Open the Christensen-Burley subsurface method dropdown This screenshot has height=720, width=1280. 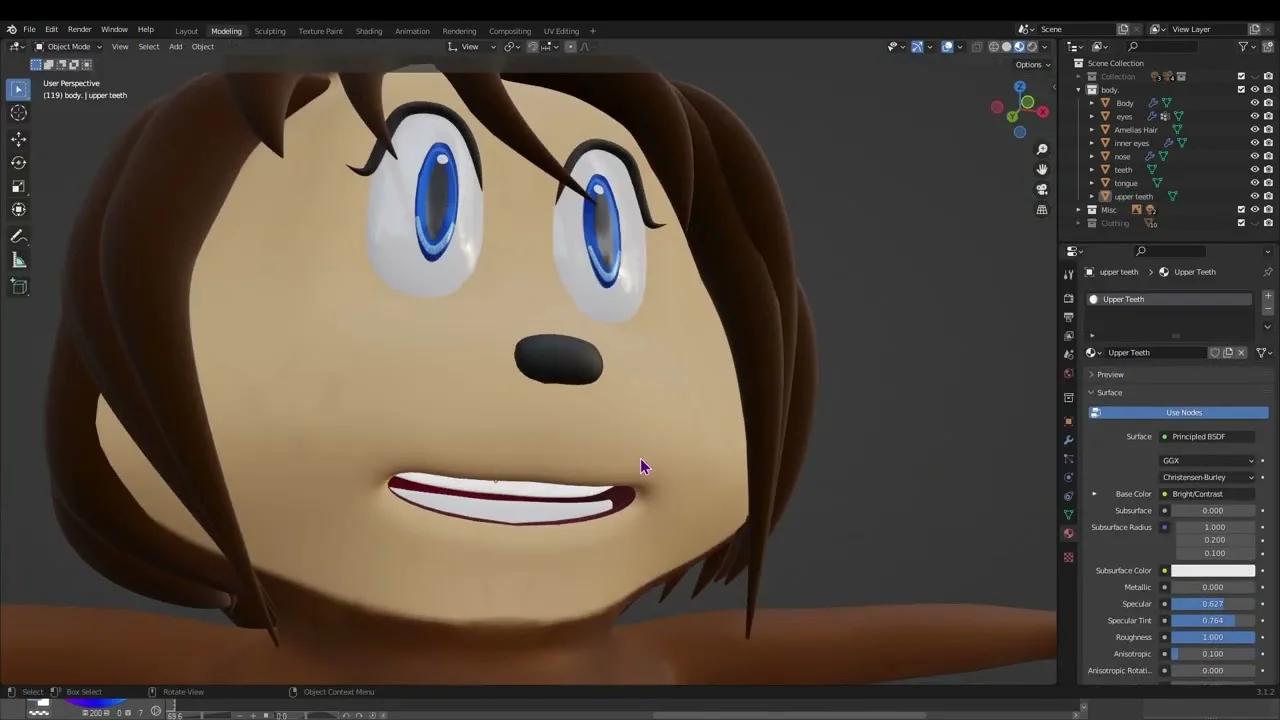tap(1208, 478)
